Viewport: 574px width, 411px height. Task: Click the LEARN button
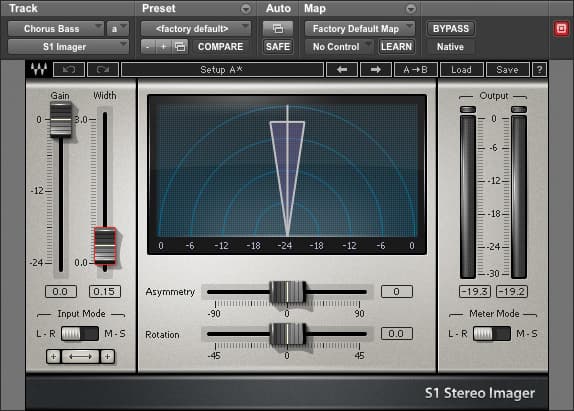click(x=396, y=47)
